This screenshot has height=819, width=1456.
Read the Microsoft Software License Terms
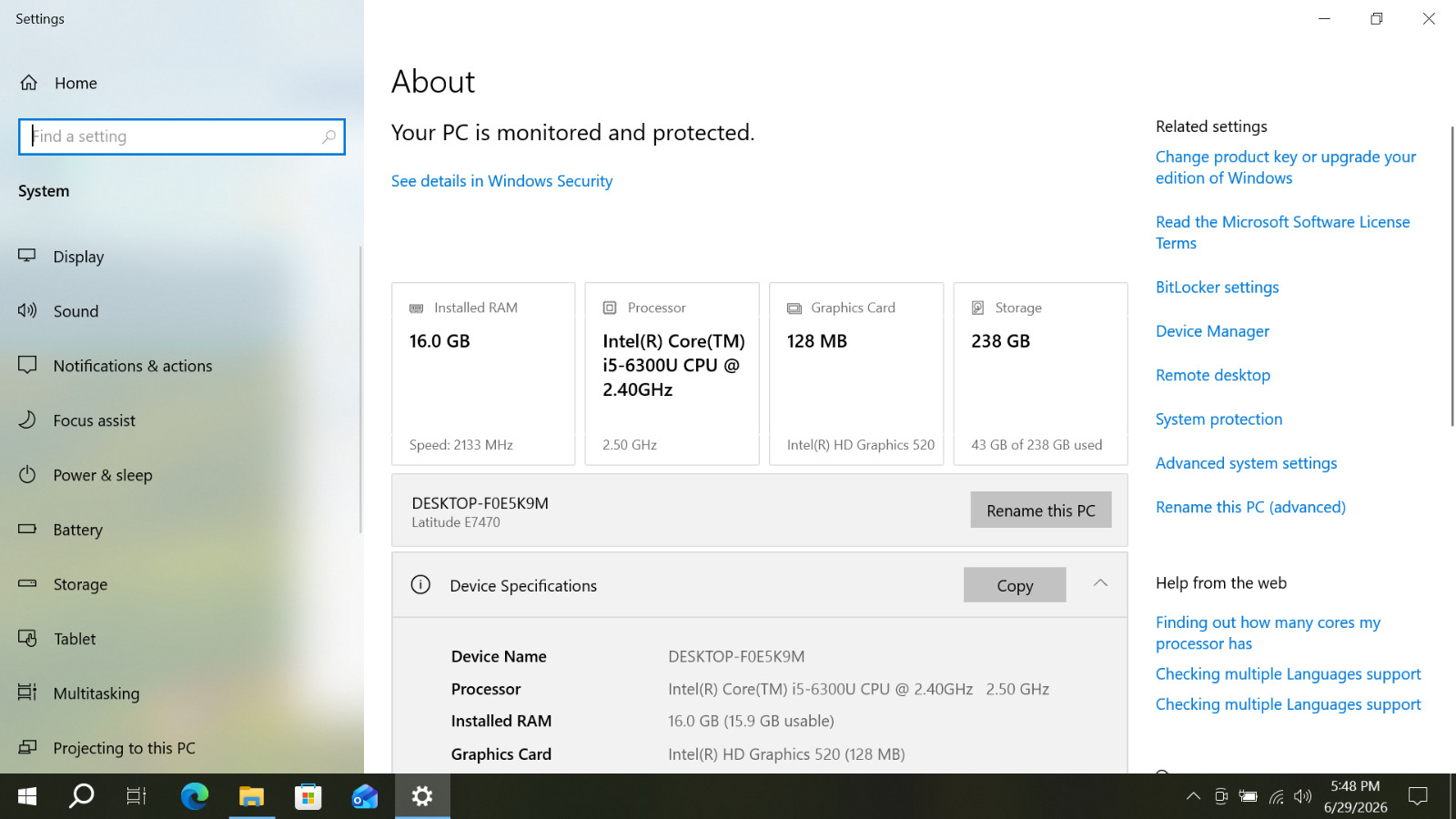(x=1282, y=232)
